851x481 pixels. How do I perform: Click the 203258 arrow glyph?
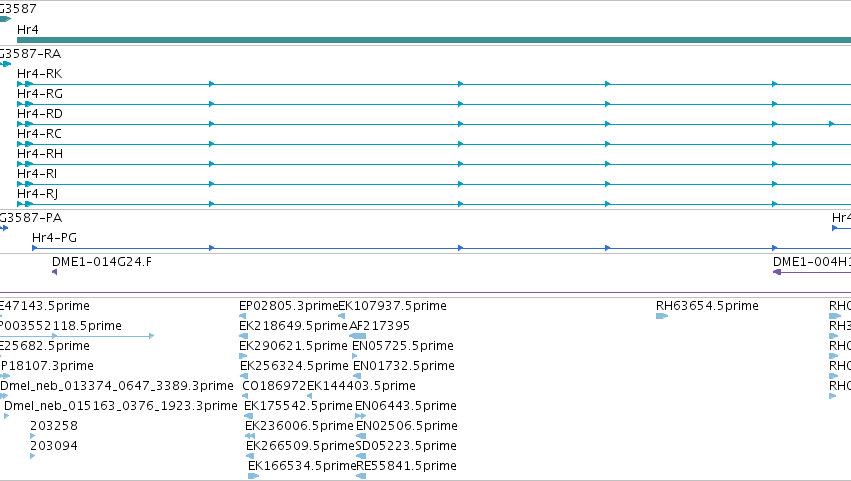(x=33, y=436)
